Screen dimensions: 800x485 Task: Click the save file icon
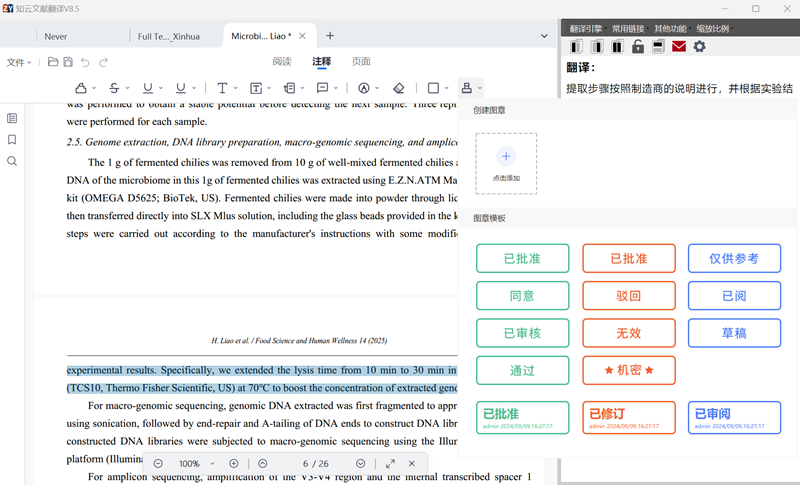click(x=68, y=62)
